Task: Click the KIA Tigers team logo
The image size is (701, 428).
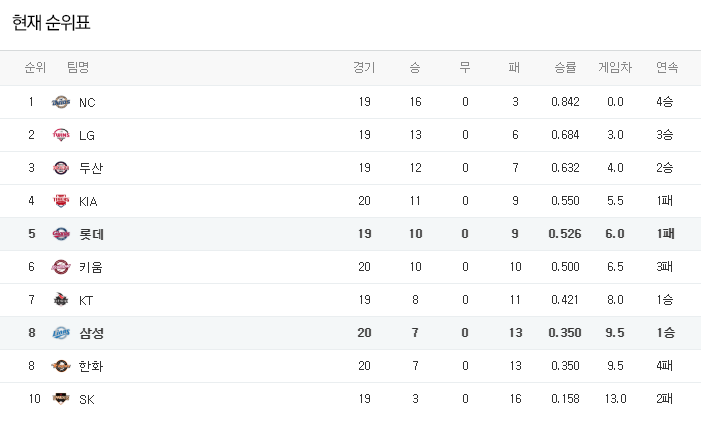Action: (61, 201)
